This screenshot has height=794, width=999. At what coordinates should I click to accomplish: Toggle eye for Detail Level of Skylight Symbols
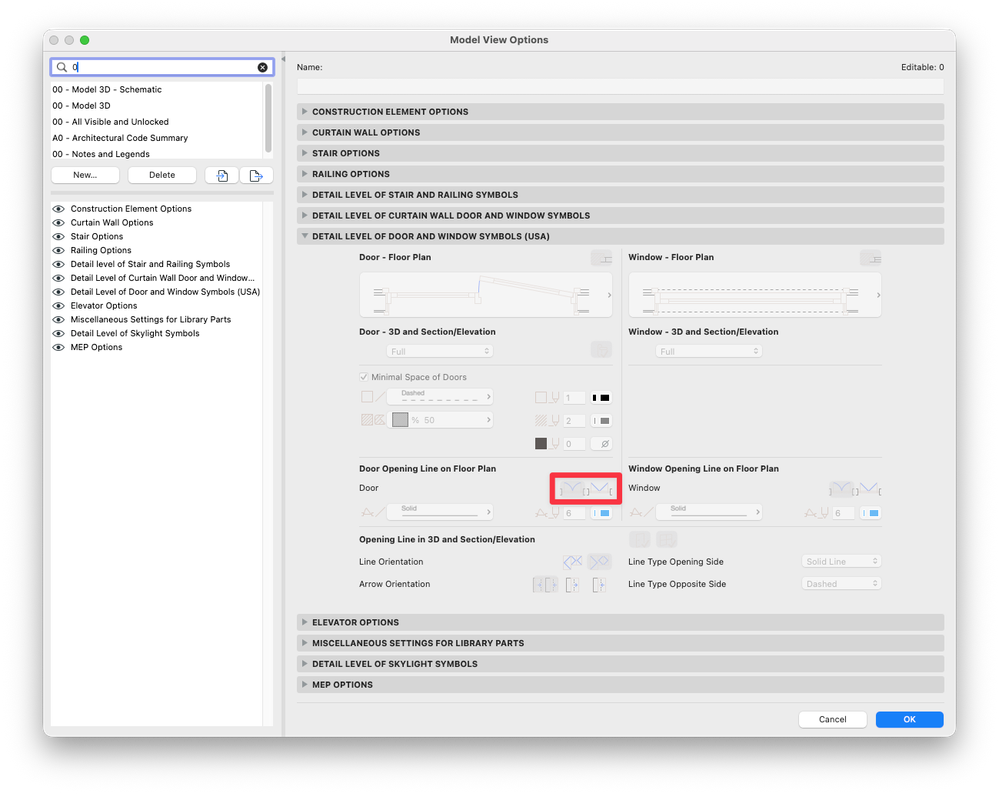59,333
